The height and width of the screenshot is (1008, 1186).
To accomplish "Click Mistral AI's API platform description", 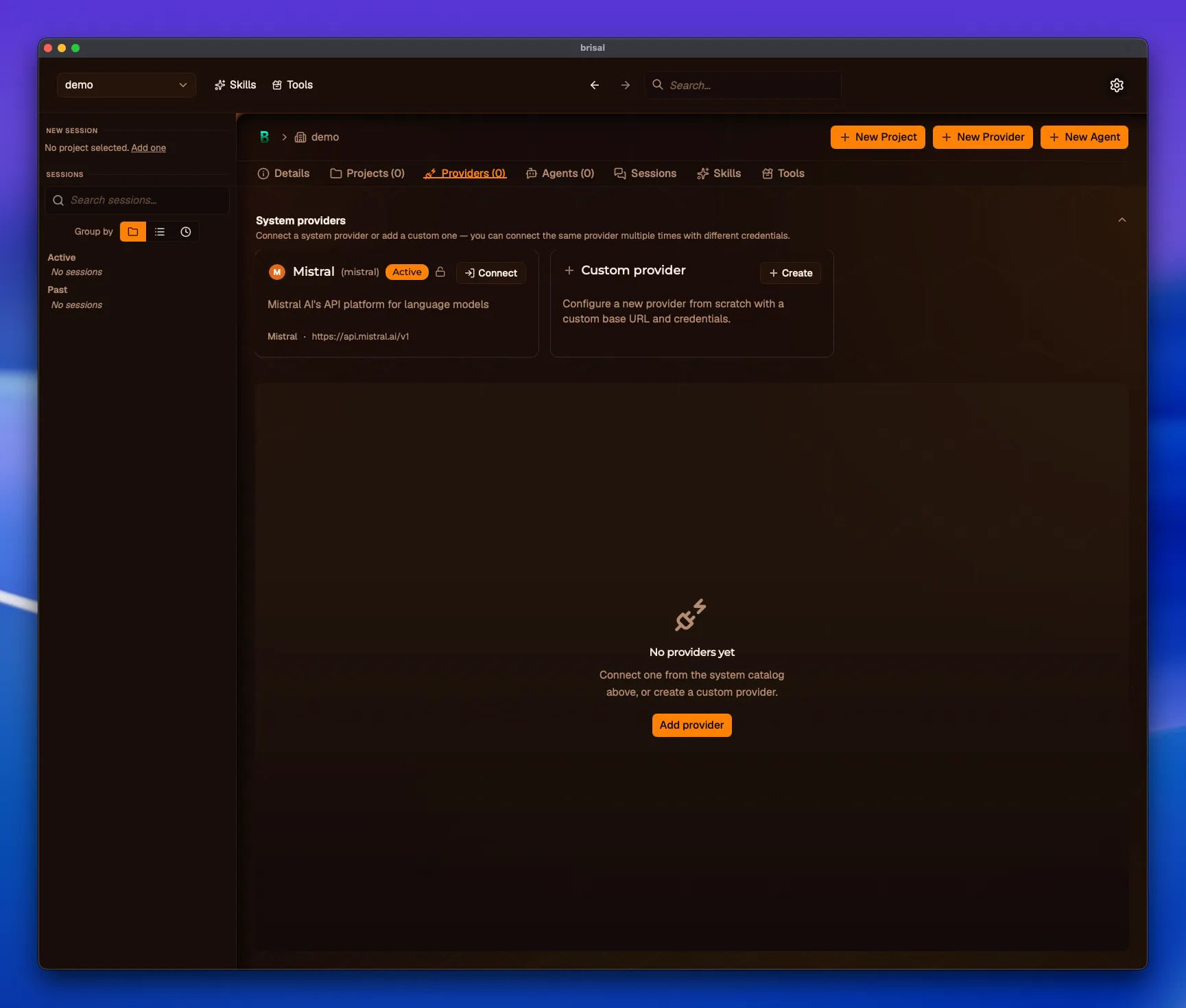I will [x=378, y=305].
